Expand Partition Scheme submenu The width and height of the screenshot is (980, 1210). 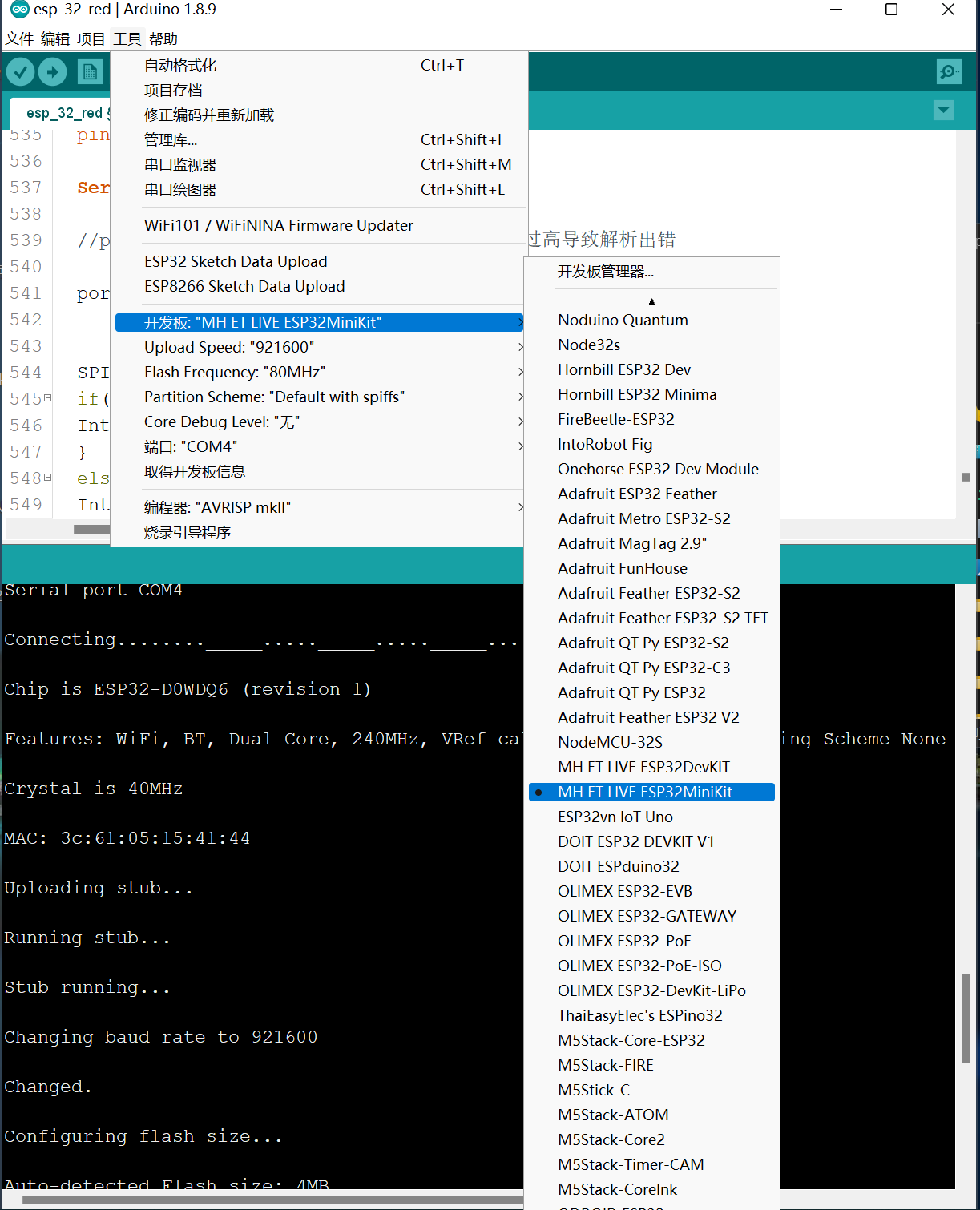click(x=319, y=397)
